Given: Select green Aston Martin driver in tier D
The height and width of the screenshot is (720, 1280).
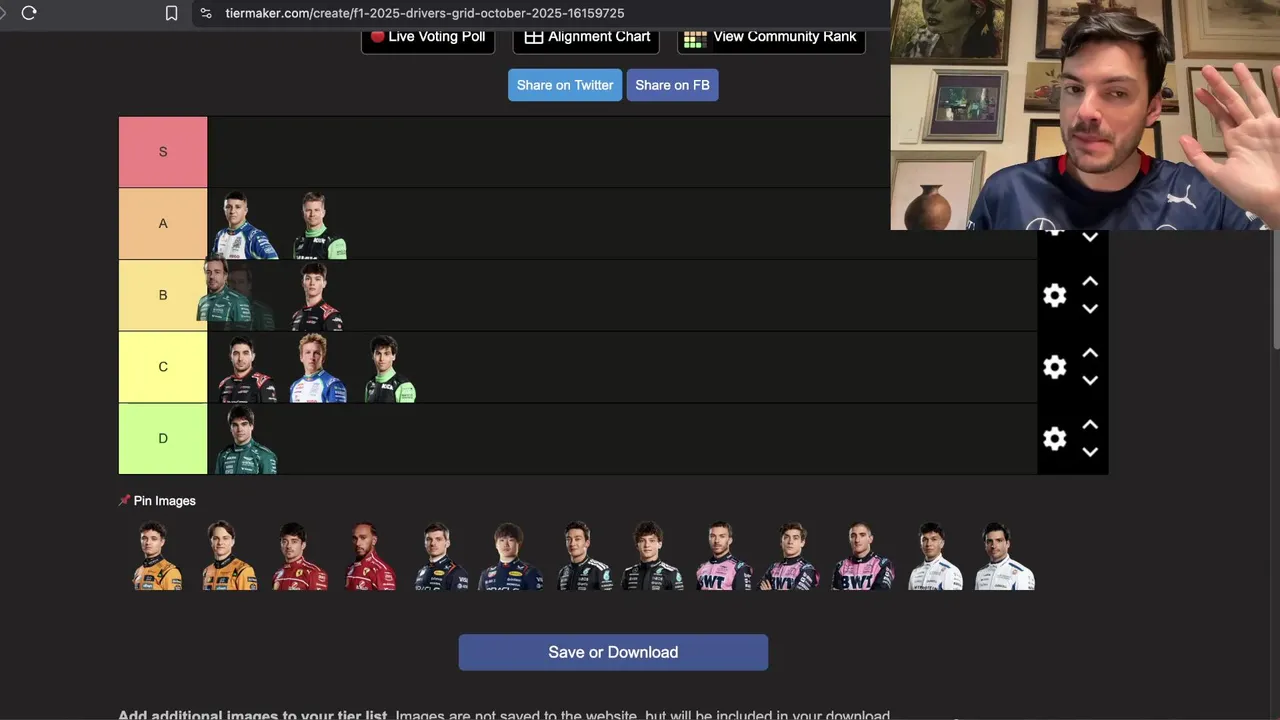Looking at the screenshot, I should click(245, 440).
